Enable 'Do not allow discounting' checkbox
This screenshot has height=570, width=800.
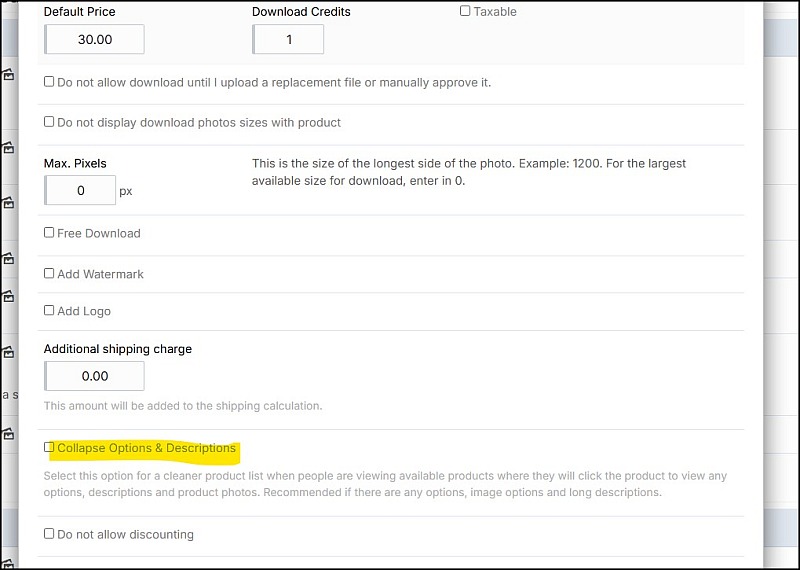pyautogui.click(x=49, y=534)
